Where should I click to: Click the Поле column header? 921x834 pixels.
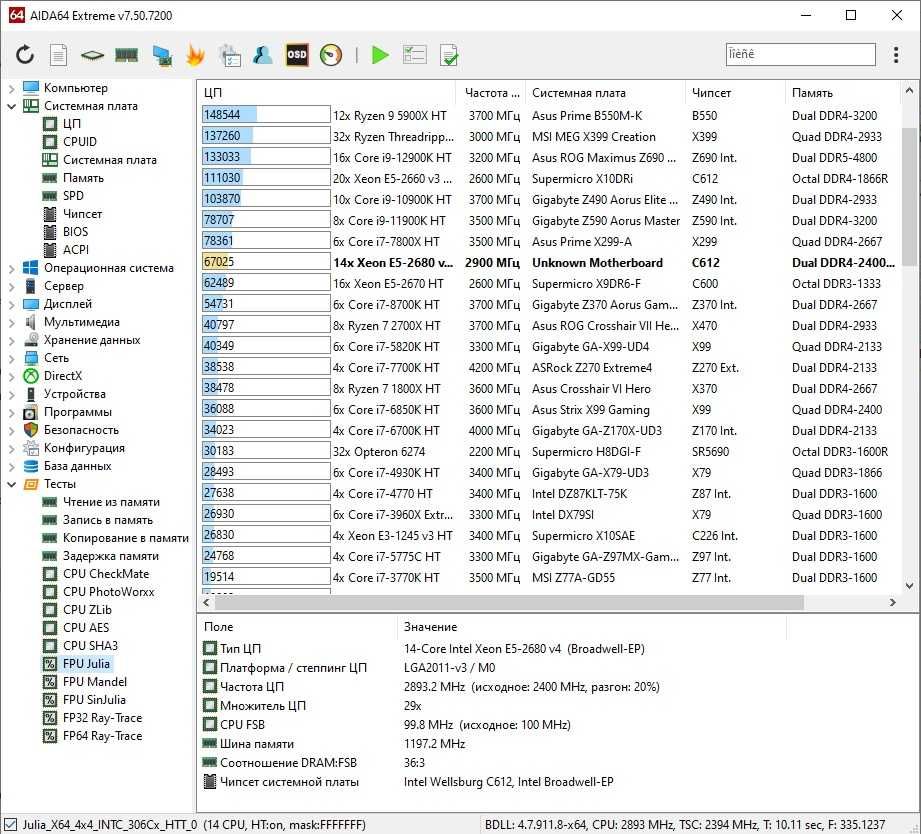coord(297,627)
